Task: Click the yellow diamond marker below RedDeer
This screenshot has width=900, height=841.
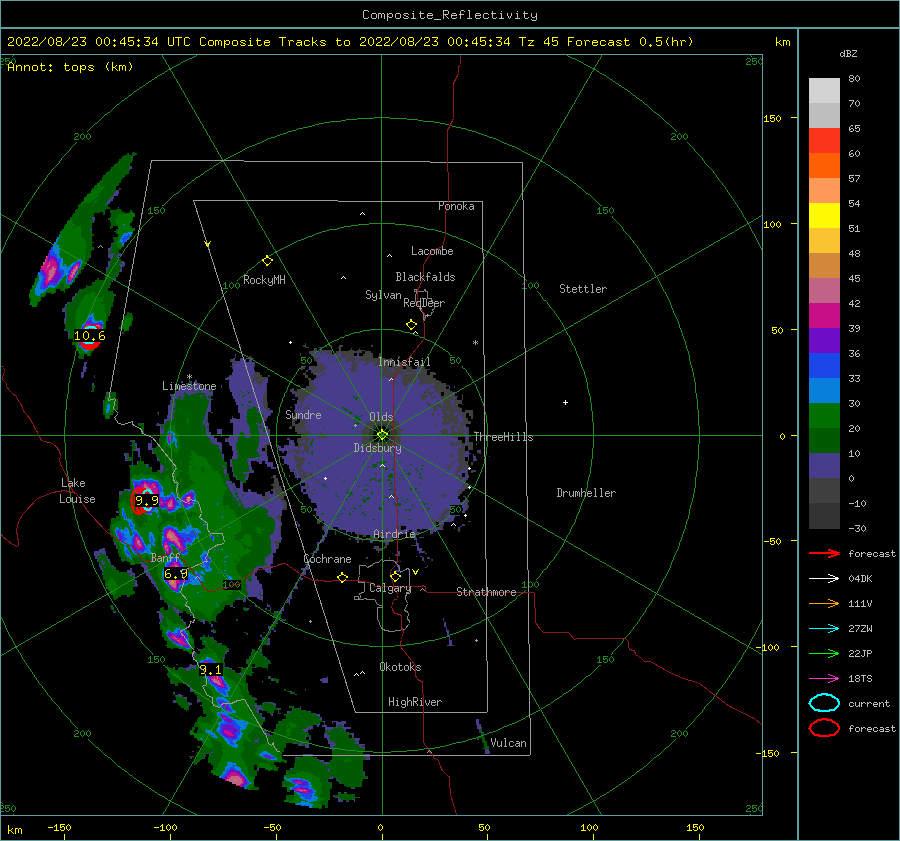Action: tap(412, 325)
